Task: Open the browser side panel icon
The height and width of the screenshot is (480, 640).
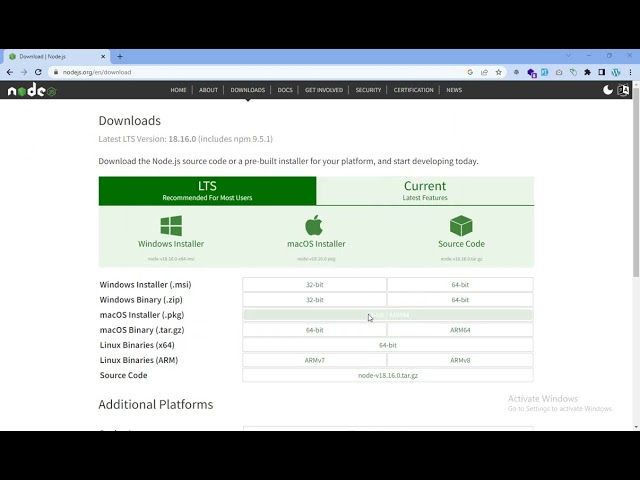Action: pyautogui.click(x=602, y=72)
